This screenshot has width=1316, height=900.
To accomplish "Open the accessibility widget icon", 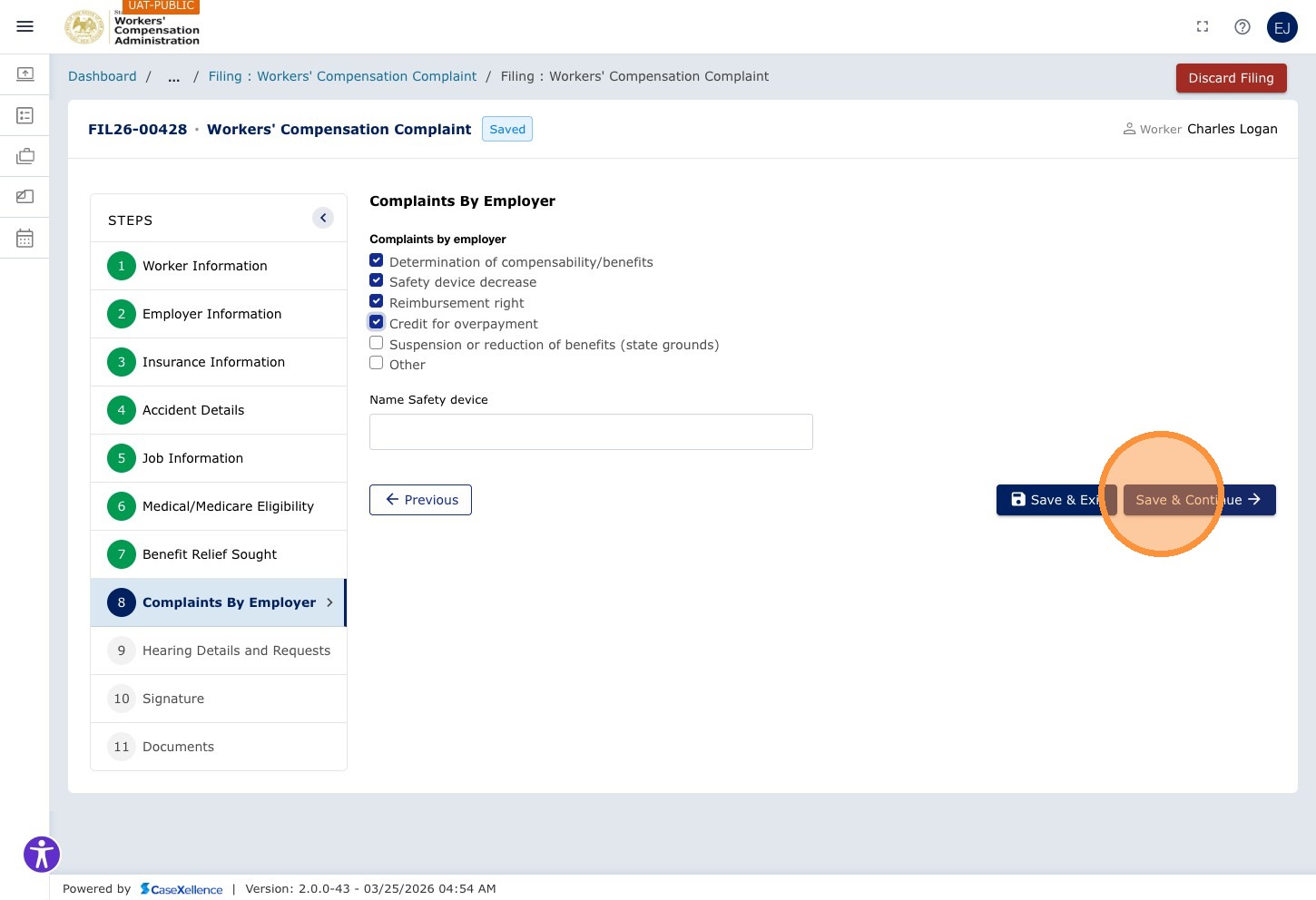I will coord(42,854).
